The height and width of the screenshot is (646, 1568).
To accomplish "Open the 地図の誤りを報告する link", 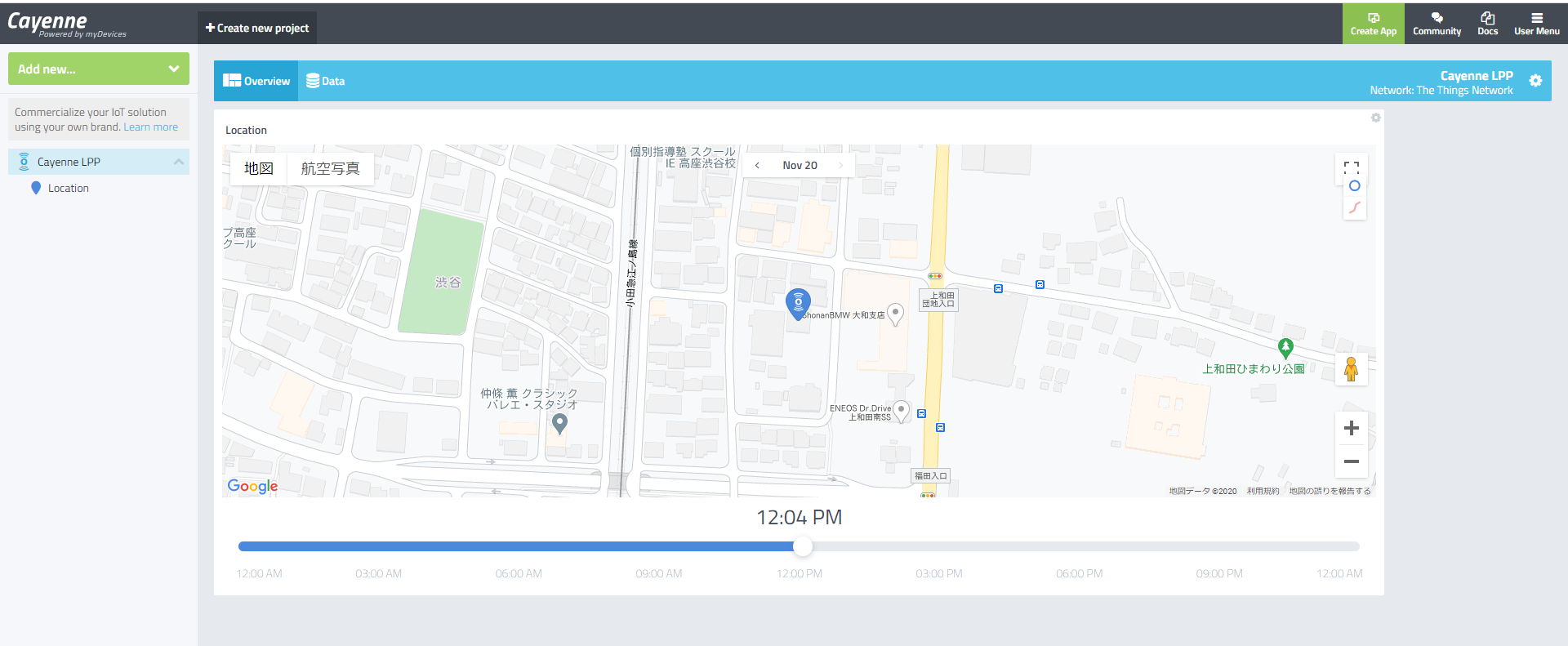I will pyautogui.click(x=1330, y=492).
